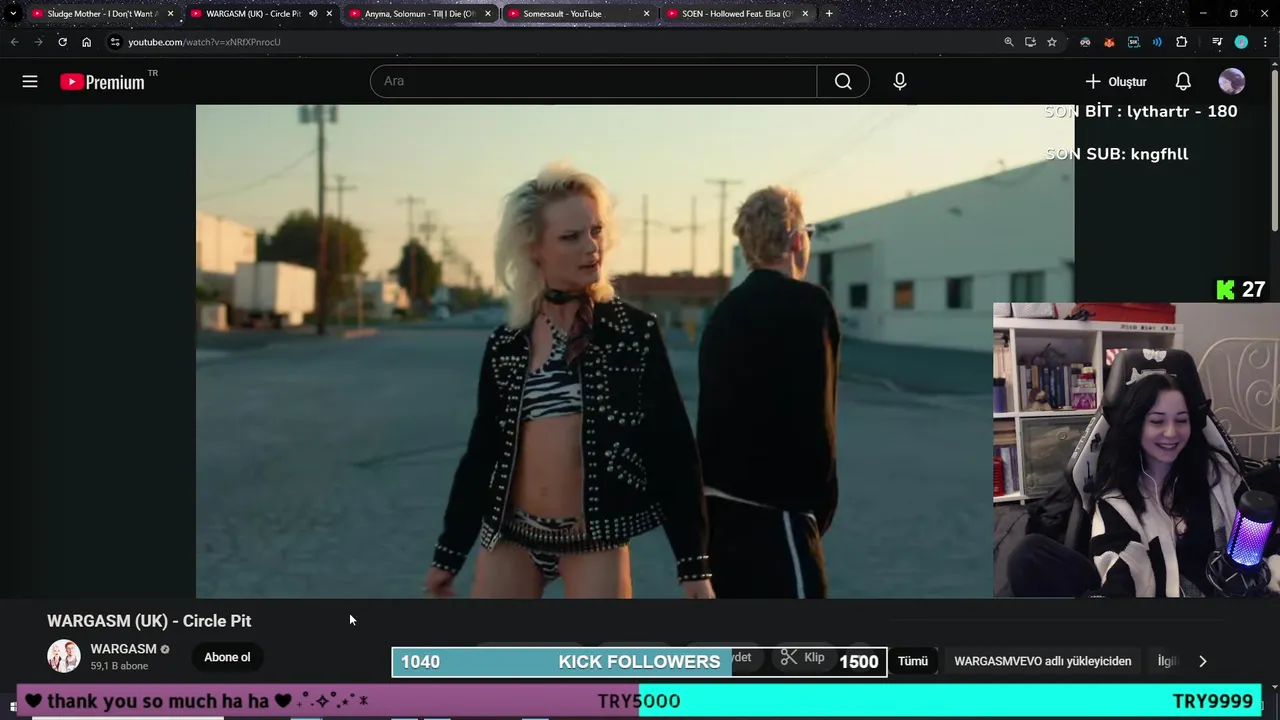Open YouTube notifications bell
The height and width of the screenshot is (720, 1280).
click(x=1183, y=81)
